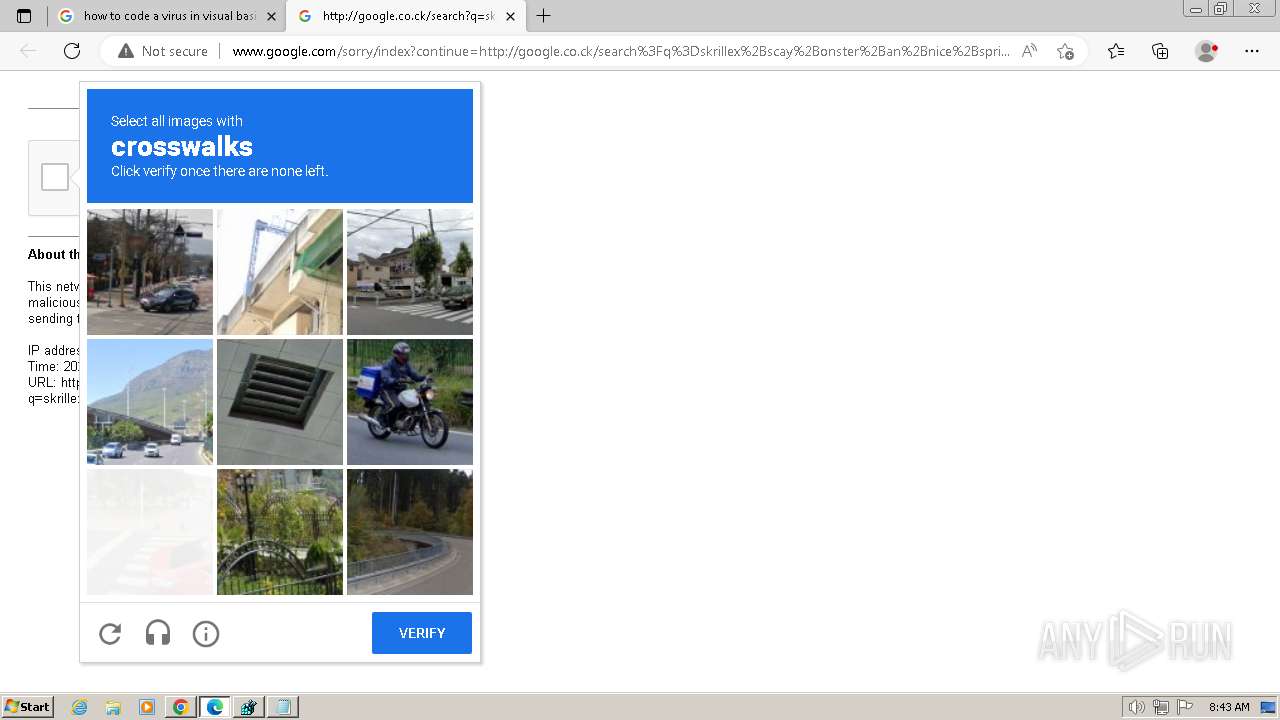This screenshot has height=720, width=1280.
Task: Select the tile with curving forest road
Action: click(410, 532)
